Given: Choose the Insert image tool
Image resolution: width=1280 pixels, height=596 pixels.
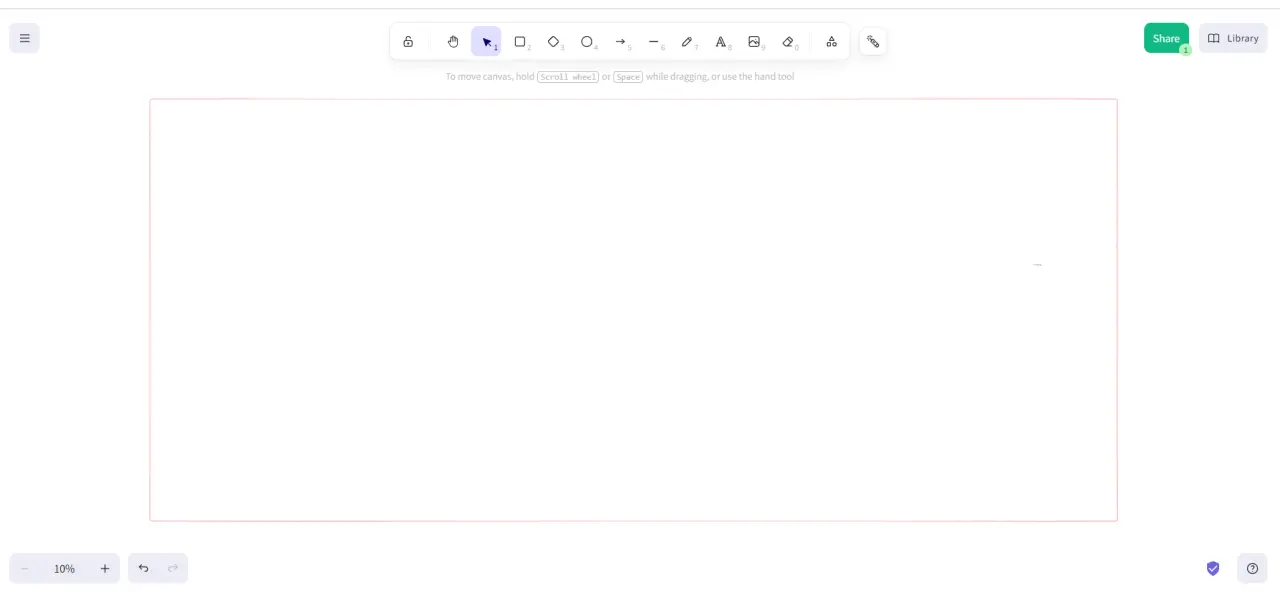Looking at the screenshot, I should (754, 42).
